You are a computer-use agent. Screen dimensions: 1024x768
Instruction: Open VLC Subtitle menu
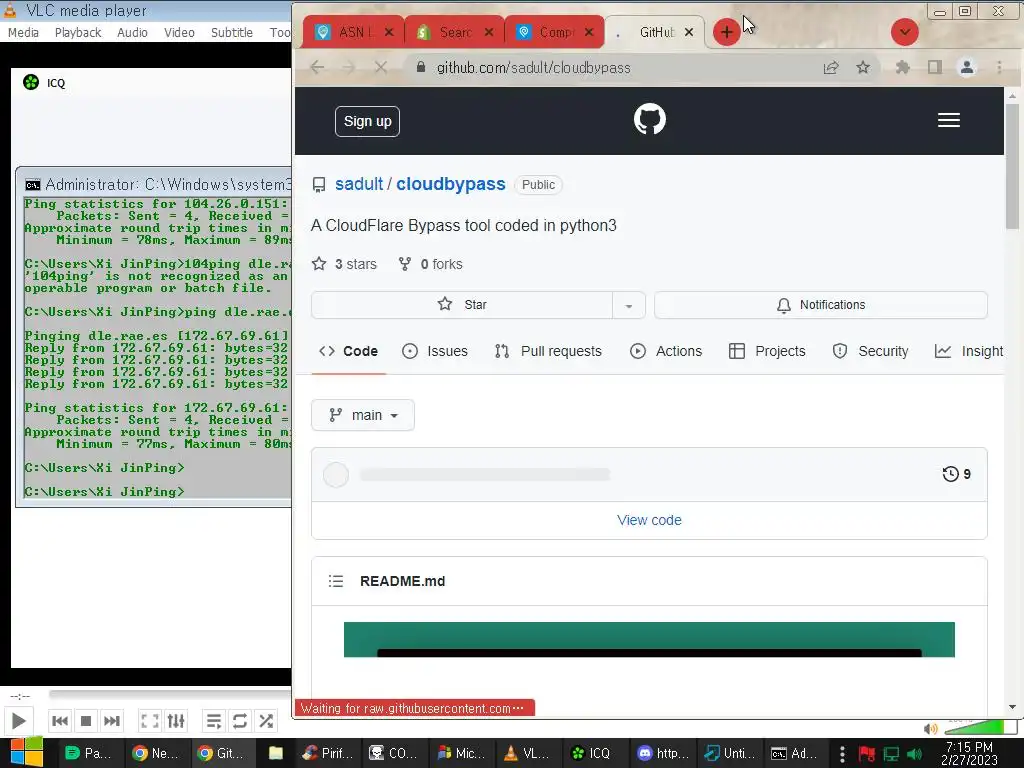pos(231,32)
